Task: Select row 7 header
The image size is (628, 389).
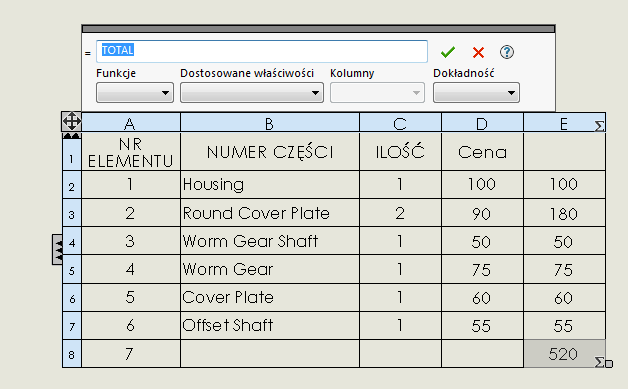Action: tap(72, 326)
